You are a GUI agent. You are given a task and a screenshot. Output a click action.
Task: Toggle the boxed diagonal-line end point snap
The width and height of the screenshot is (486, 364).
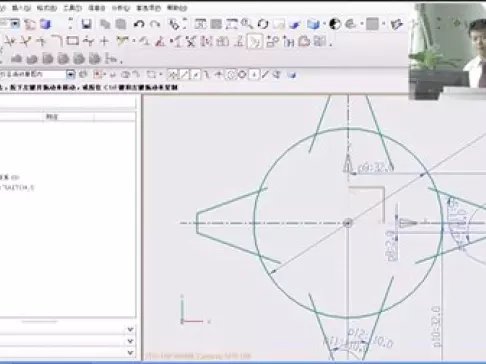point(184,75)
